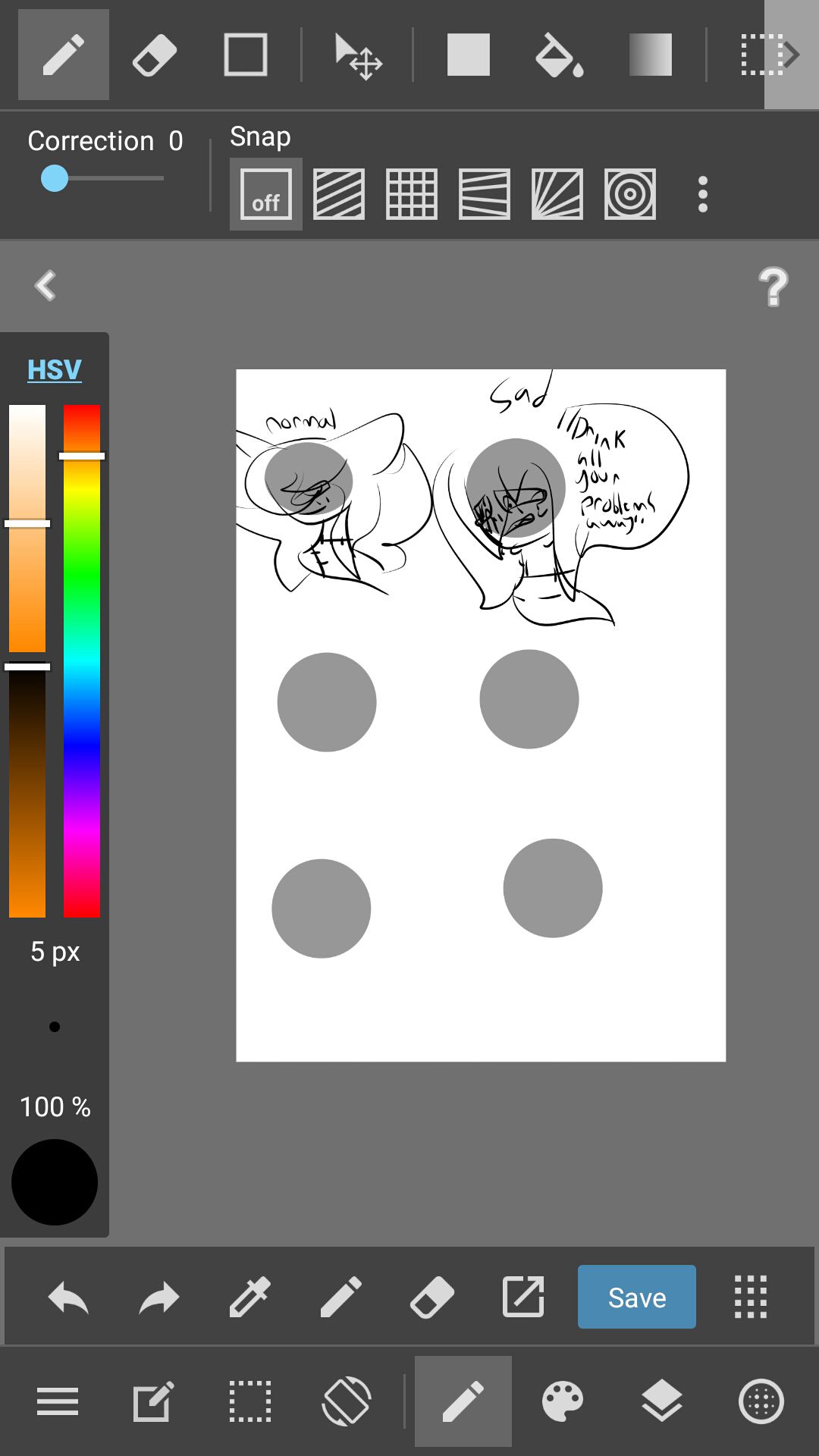
Task: Open help with question mark icon
Action: [773, 287]
